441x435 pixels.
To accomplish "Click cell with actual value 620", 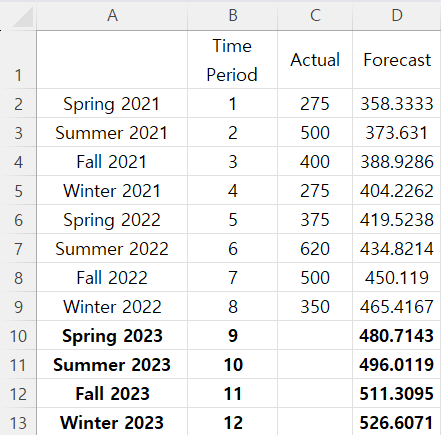I will (315, 248).
